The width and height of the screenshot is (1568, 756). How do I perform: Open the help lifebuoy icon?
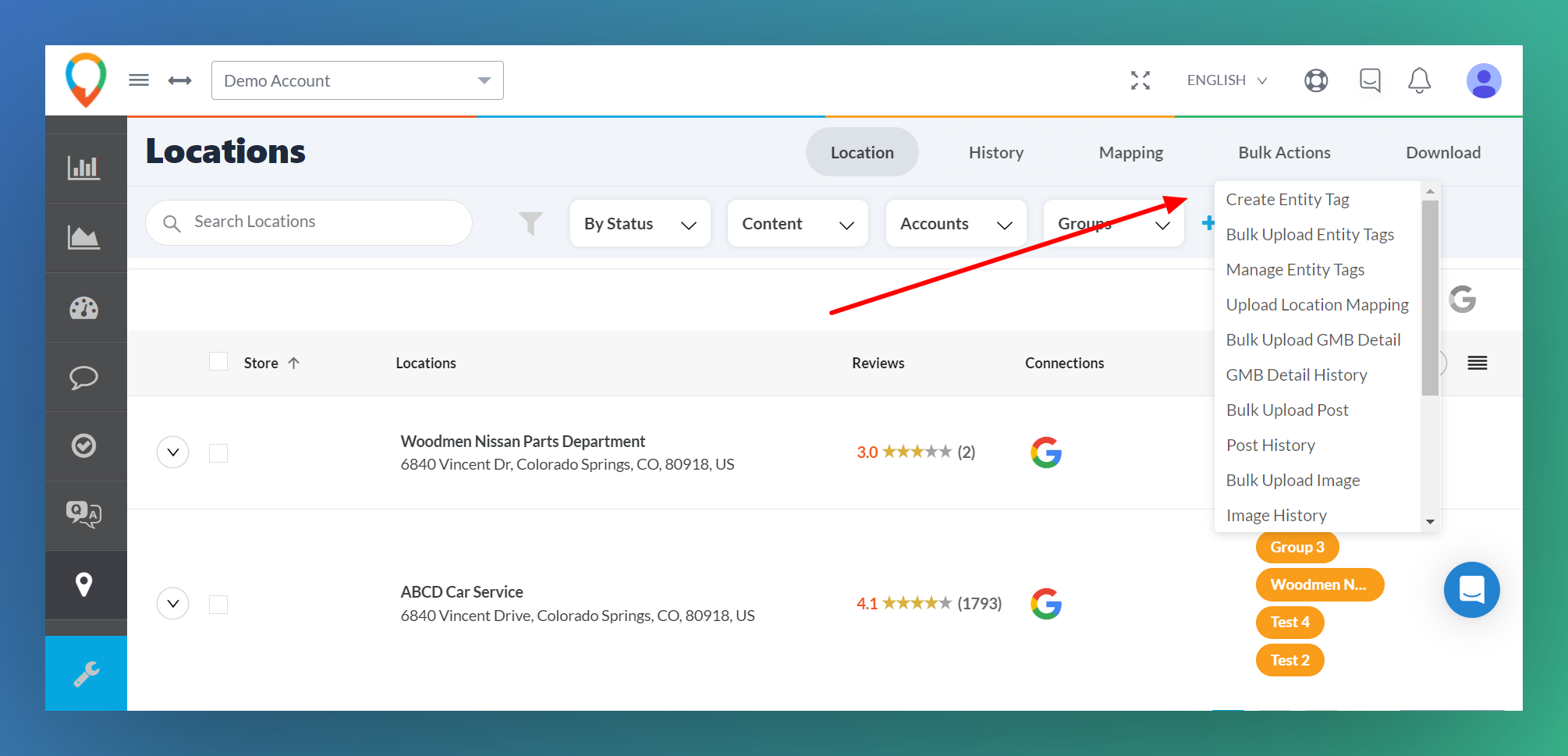click(x=1316, y=80)
